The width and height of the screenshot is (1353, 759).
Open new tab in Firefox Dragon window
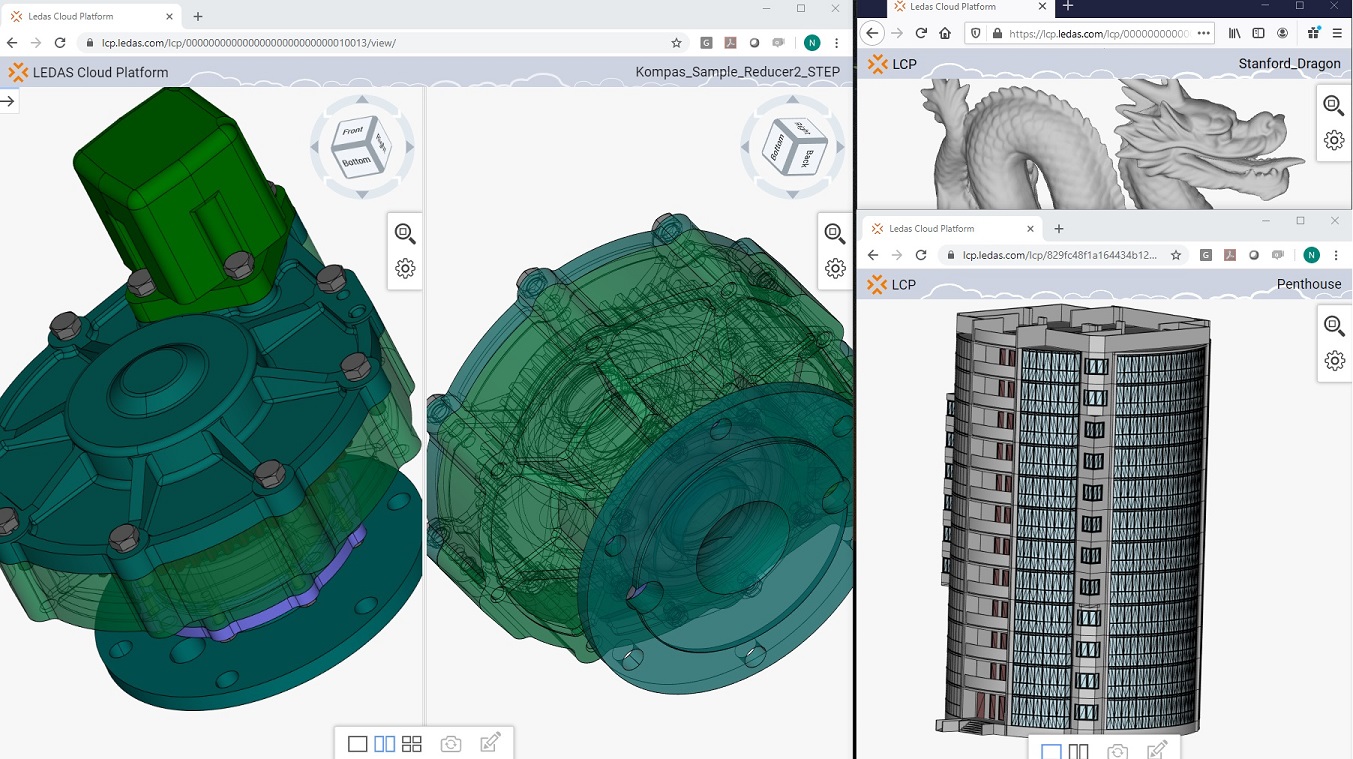(x=1067, y=6)
